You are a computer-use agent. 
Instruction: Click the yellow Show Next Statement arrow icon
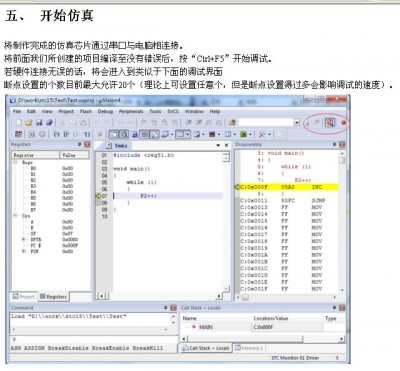point(100,134)
